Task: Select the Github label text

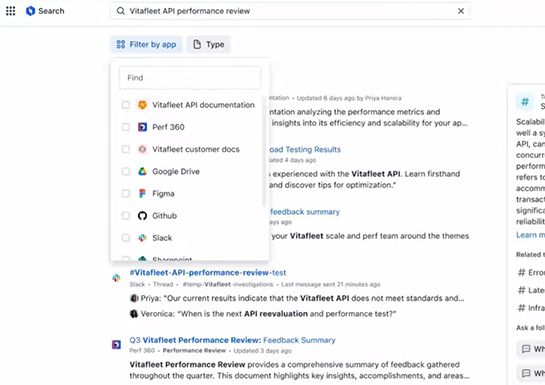Action: (165, 216)
